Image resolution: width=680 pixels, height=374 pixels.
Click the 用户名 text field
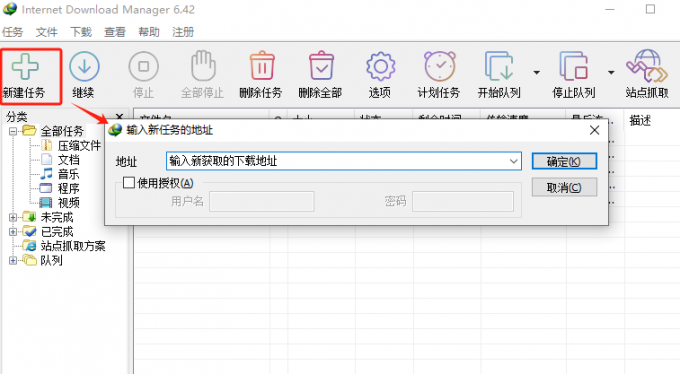(262, 202)
